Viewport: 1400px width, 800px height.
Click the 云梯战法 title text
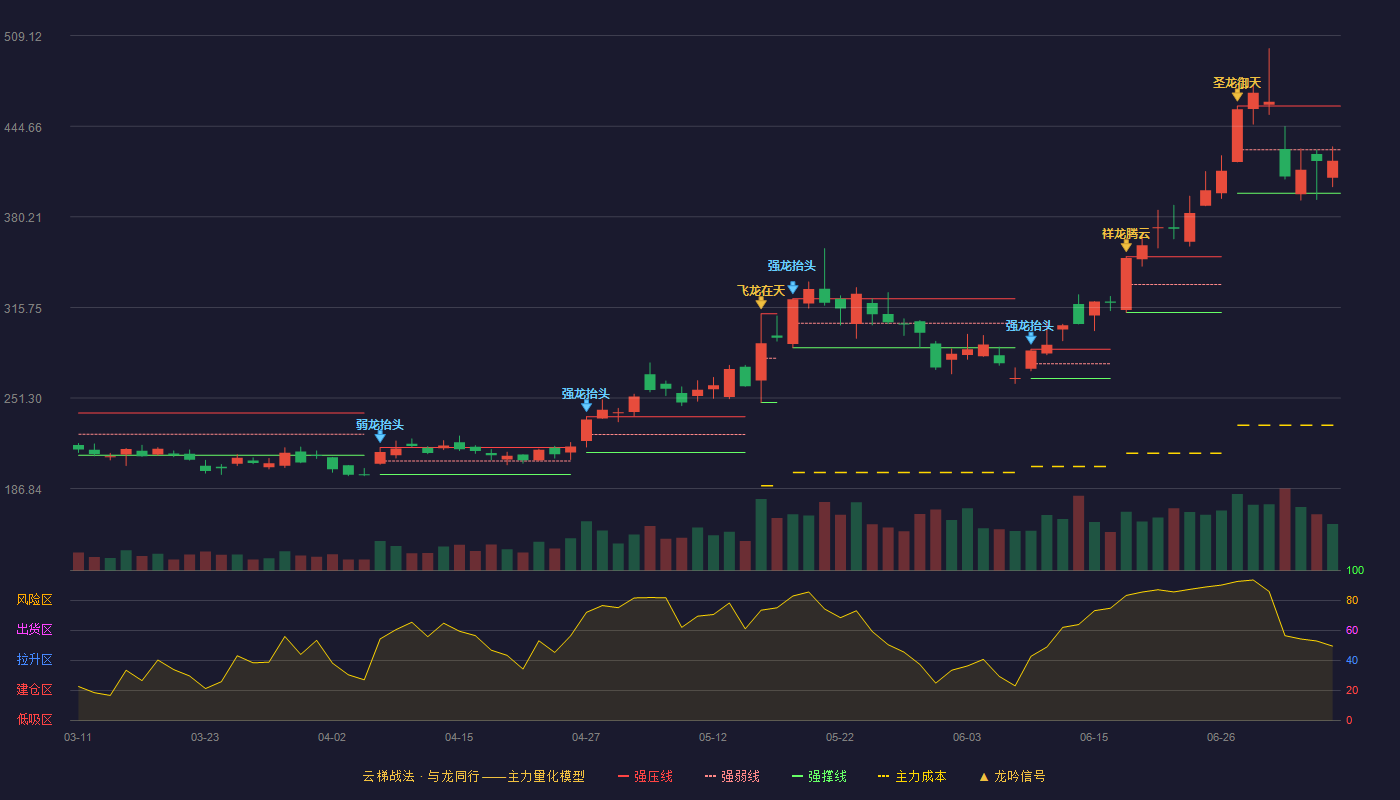(x=387, y=776)
